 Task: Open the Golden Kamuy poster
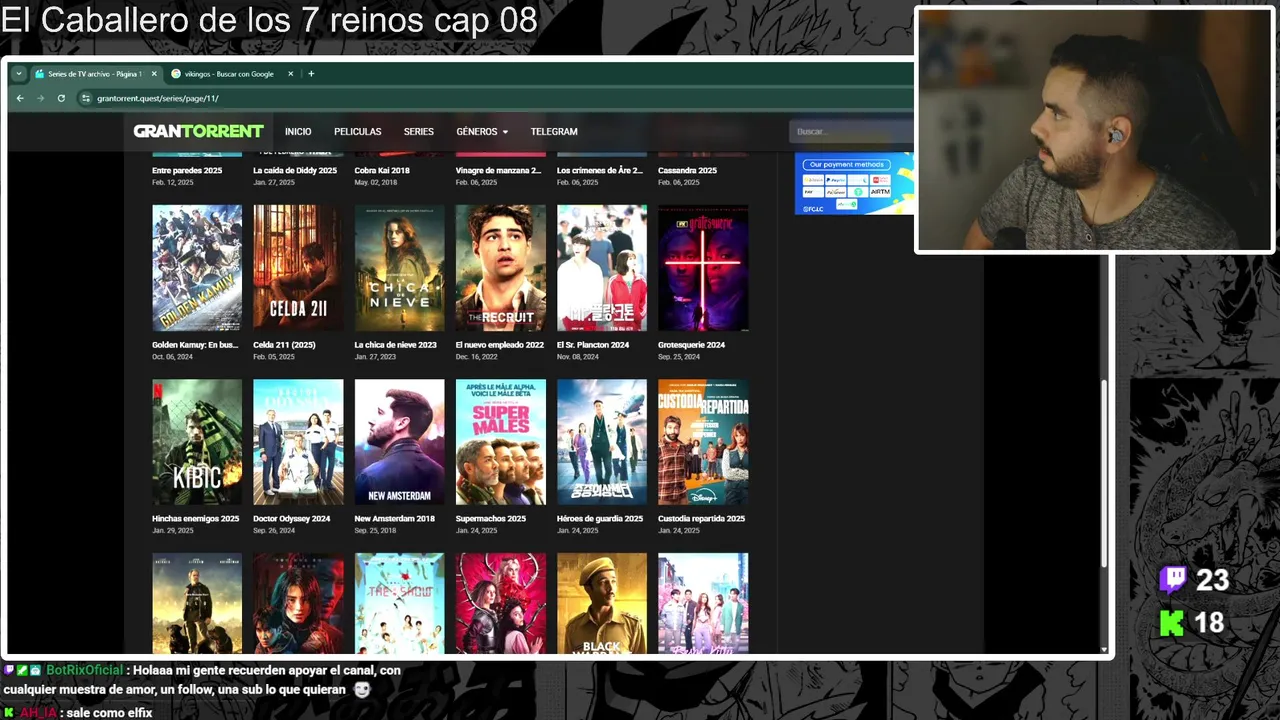pyautogui.click(x=197, y=268)
